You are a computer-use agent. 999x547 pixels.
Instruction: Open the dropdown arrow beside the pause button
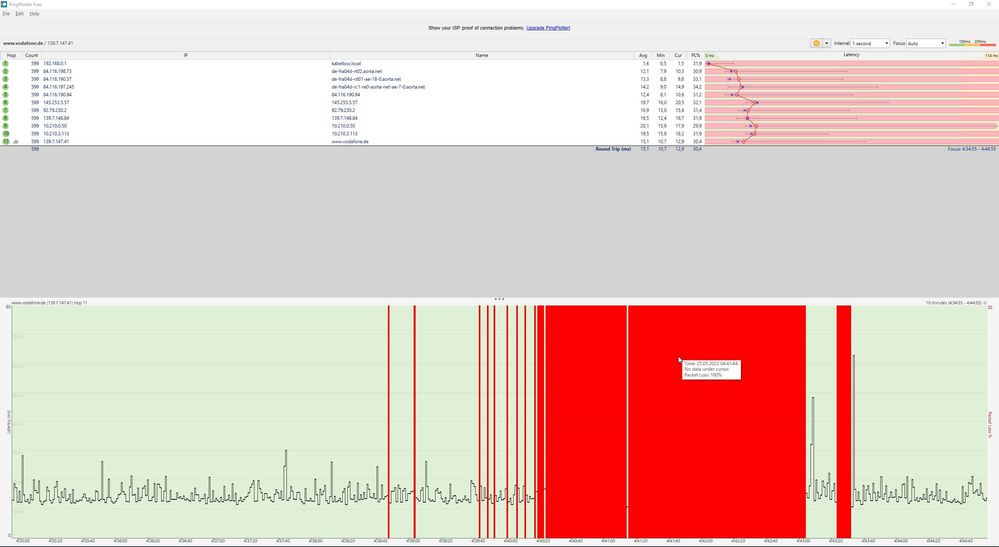point(827,43)
